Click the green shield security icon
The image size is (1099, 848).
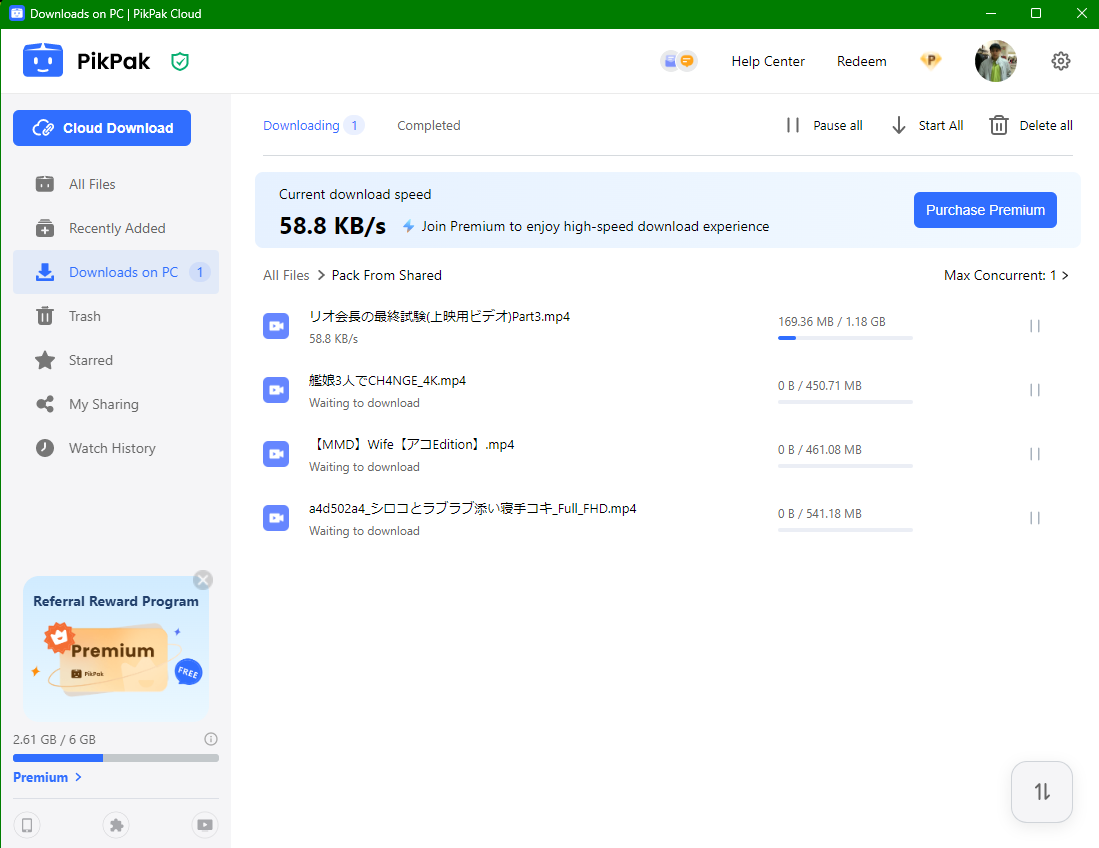point(180,62)
